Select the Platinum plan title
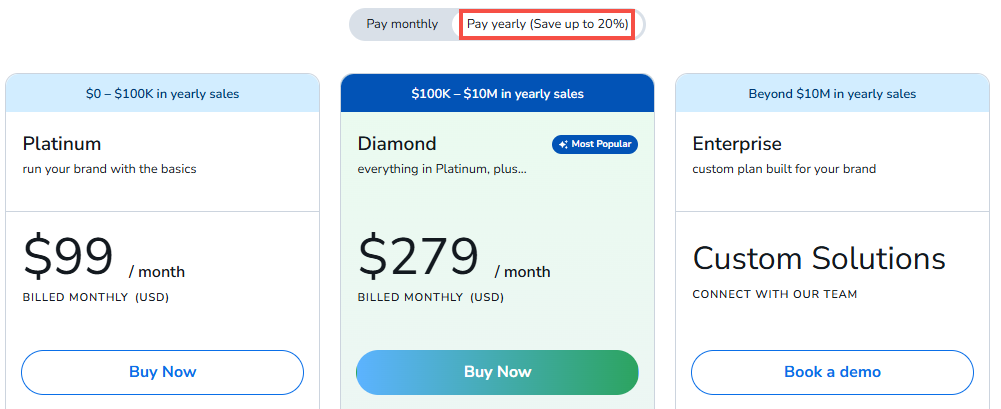Screen dimensions: 1001x409 [x=62, y=144]
